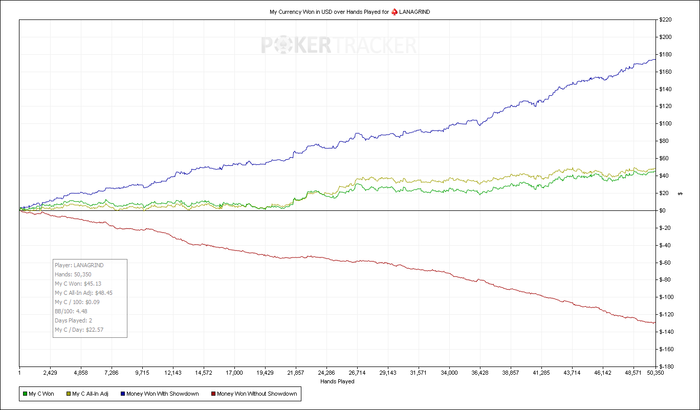
Task: Click the 31,571 x-axis tick label
Action: click(x=418, y=372)
